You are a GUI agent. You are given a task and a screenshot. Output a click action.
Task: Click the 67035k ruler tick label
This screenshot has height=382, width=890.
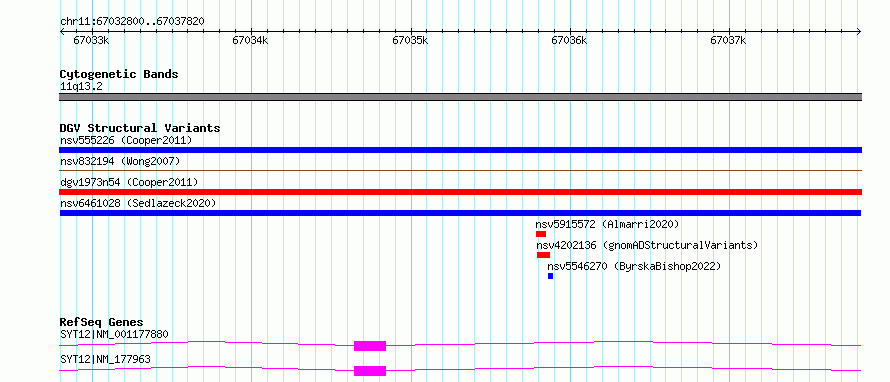[410, 40]
